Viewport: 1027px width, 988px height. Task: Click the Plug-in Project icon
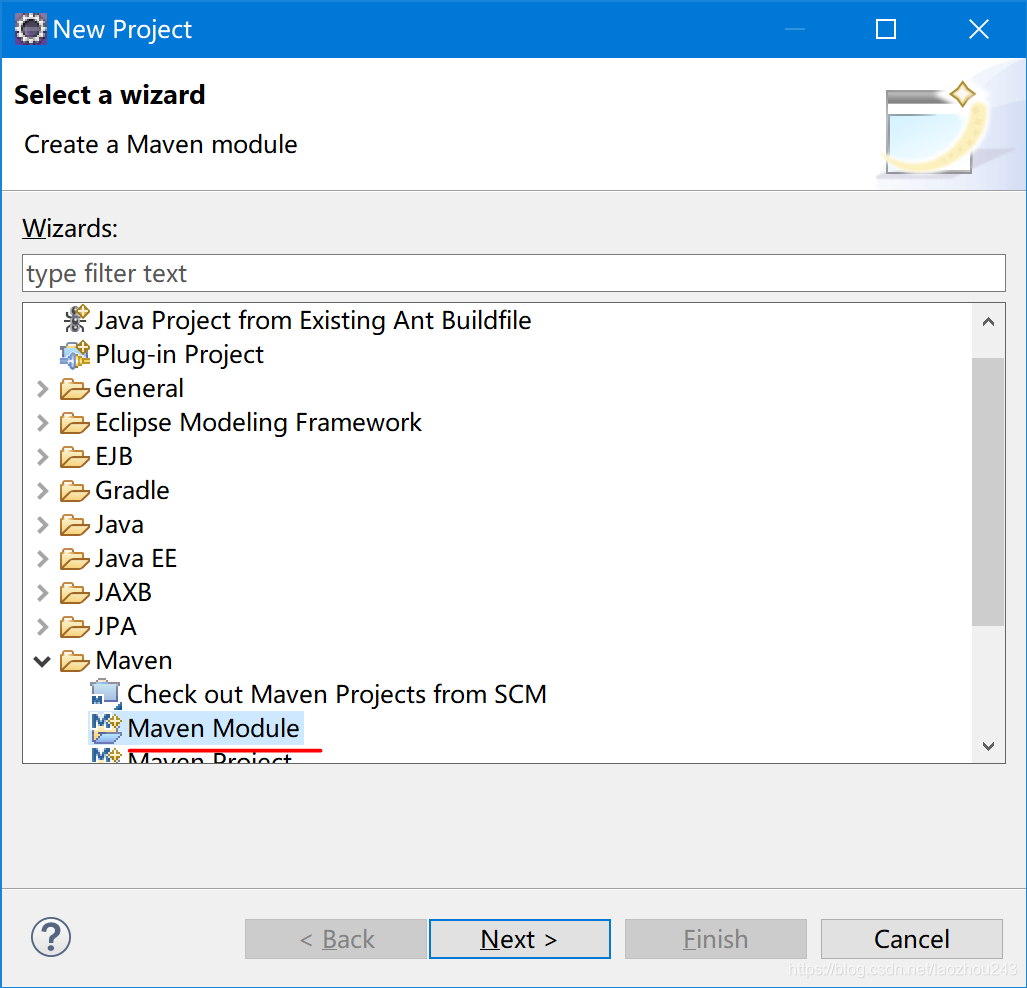(x=75, y=355)
